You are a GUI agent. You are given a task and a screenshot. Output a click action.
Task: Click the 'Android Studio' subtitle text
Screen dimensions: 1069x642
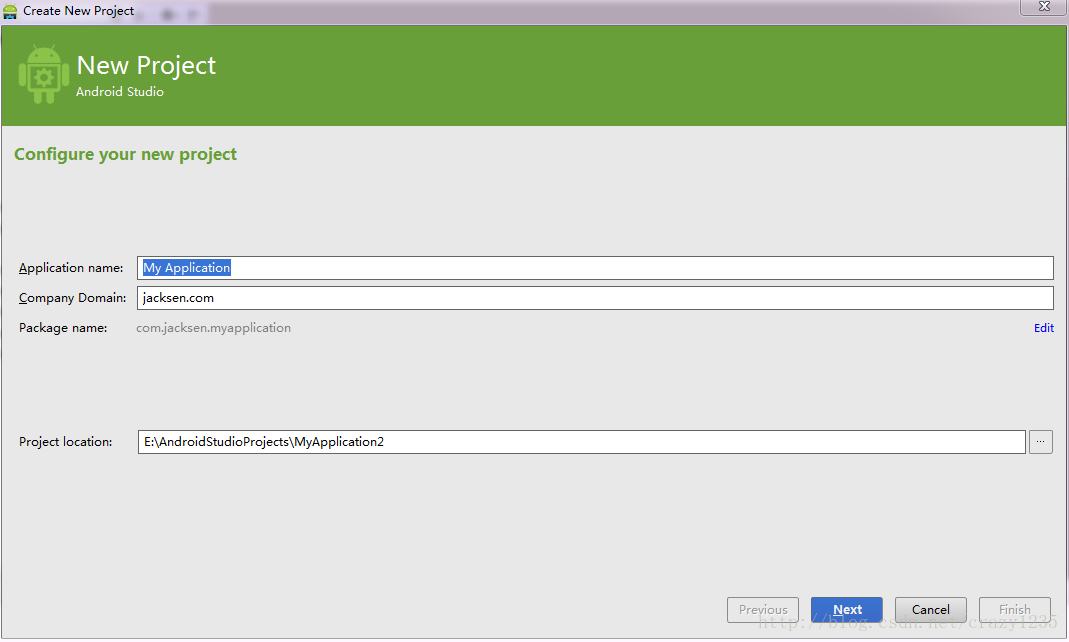(119, 91)
